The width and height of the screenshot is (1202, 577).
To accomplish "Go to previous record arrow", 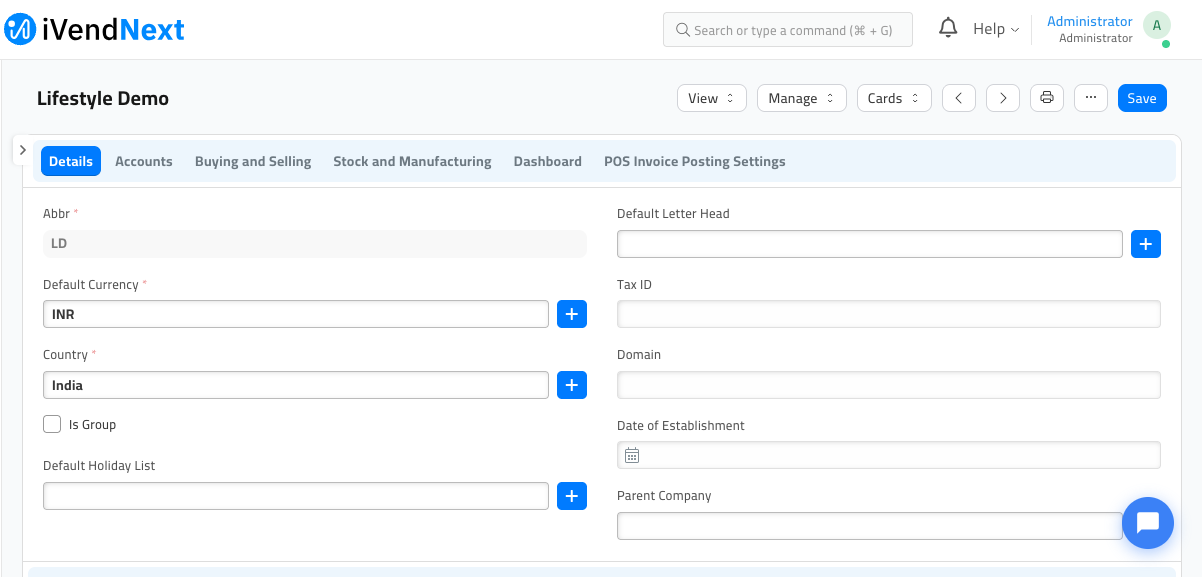I will click(959, 98).
